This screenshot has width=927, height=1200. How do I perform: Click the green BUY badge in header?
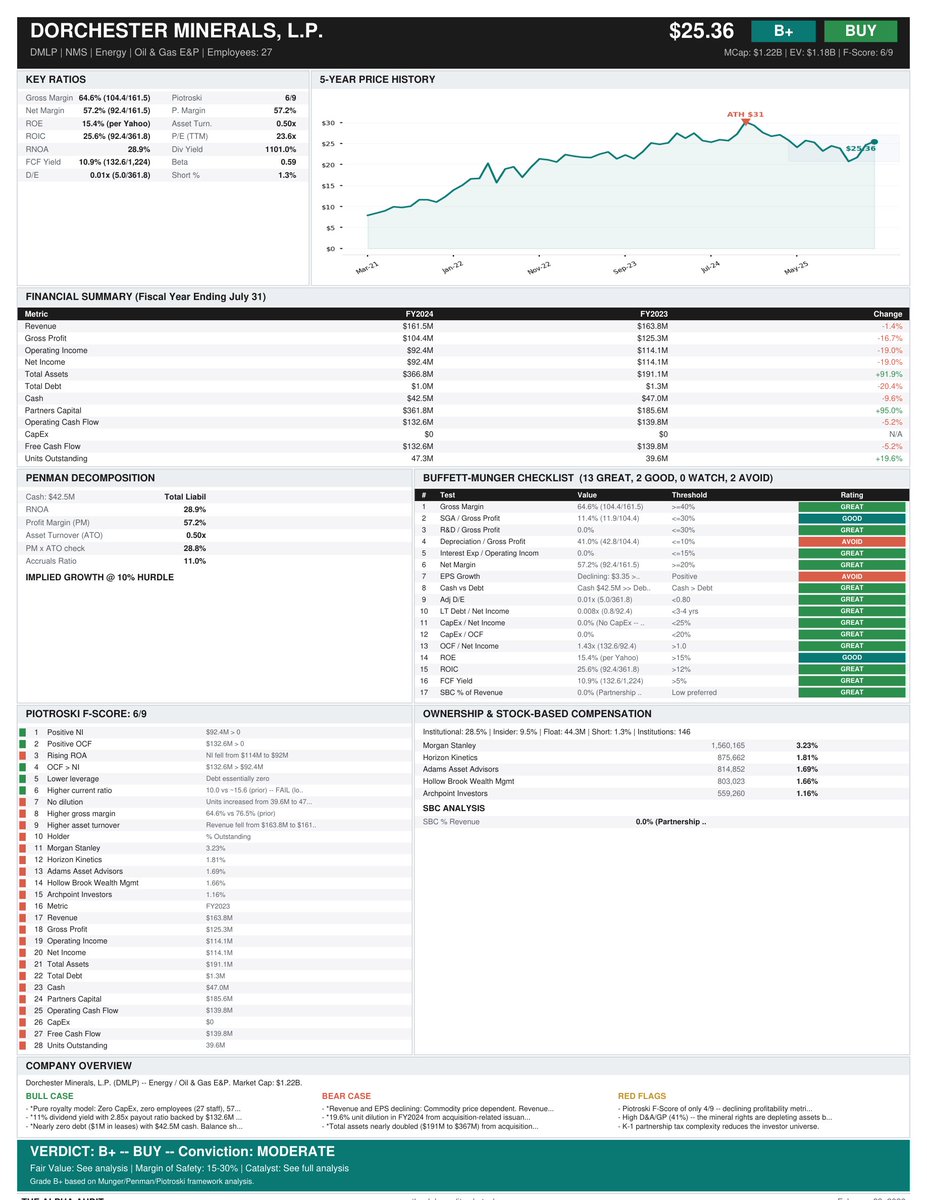861,31
